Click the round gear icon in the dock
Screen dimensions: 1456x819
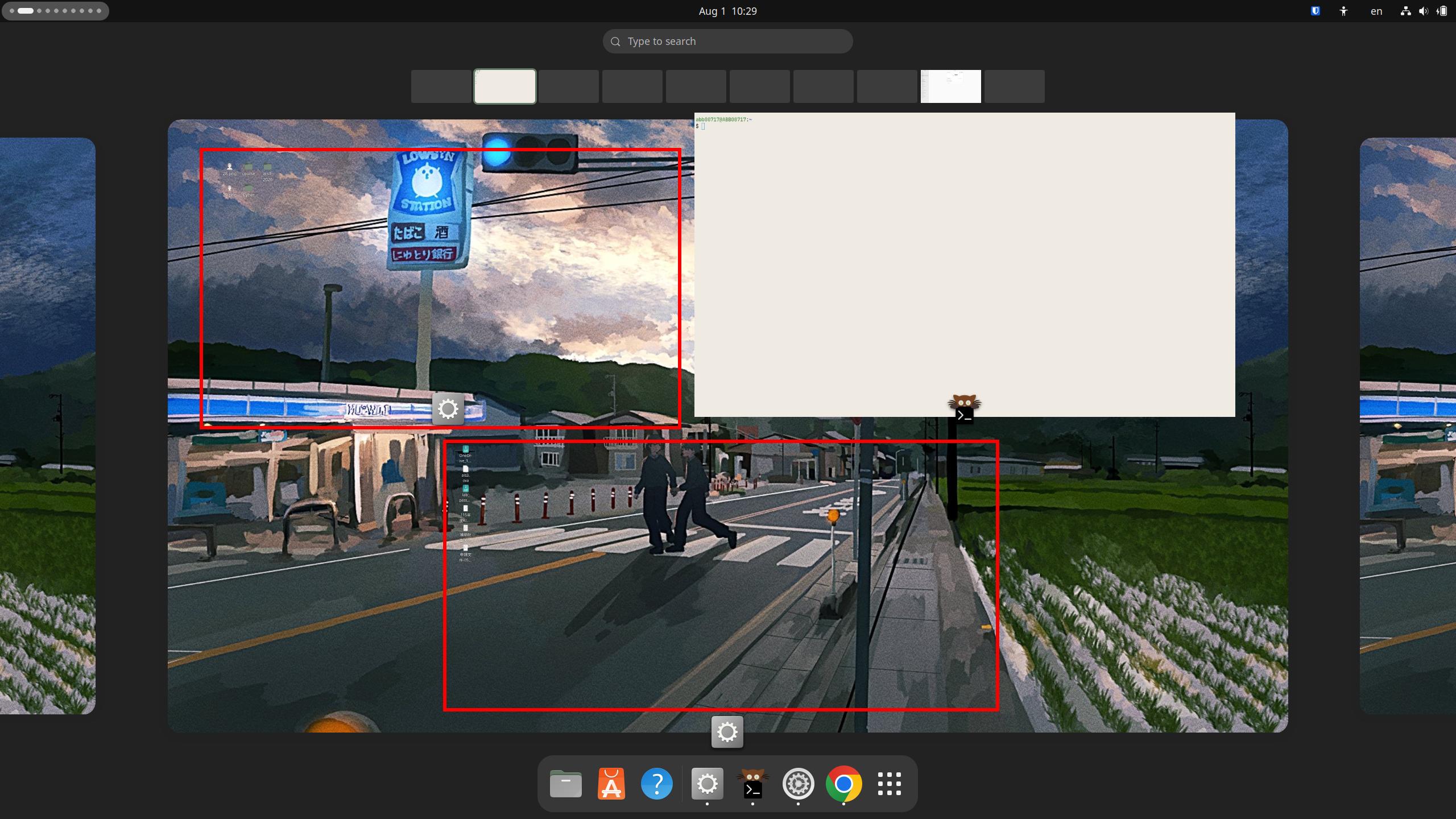[x=798, y=784]
